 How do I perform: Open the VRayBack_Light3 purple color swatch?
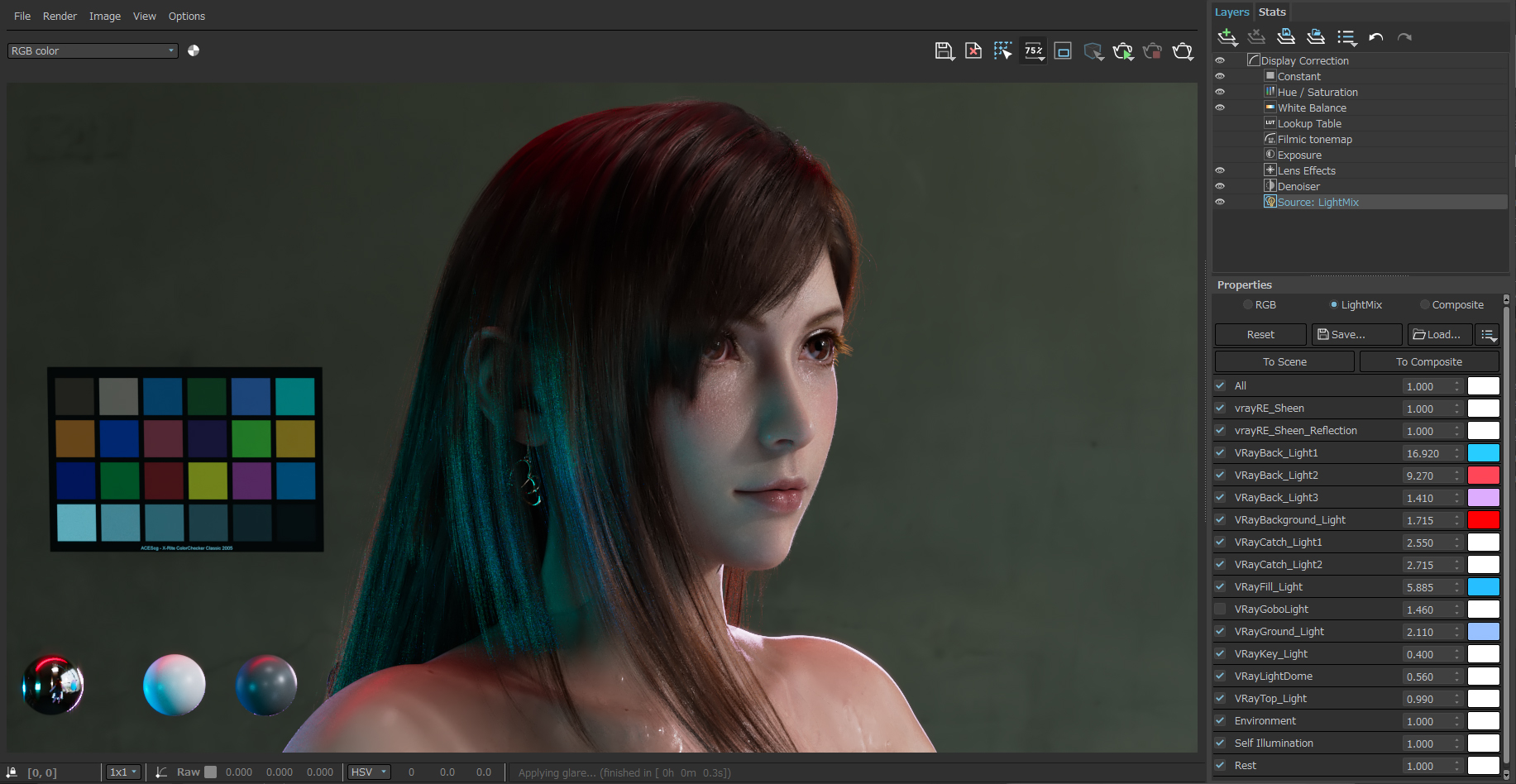tap(1484, 498)
